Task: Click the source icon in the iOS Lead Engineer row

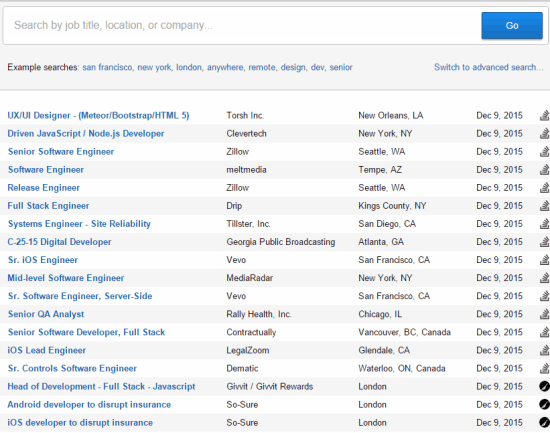Action: coord(545,351)
